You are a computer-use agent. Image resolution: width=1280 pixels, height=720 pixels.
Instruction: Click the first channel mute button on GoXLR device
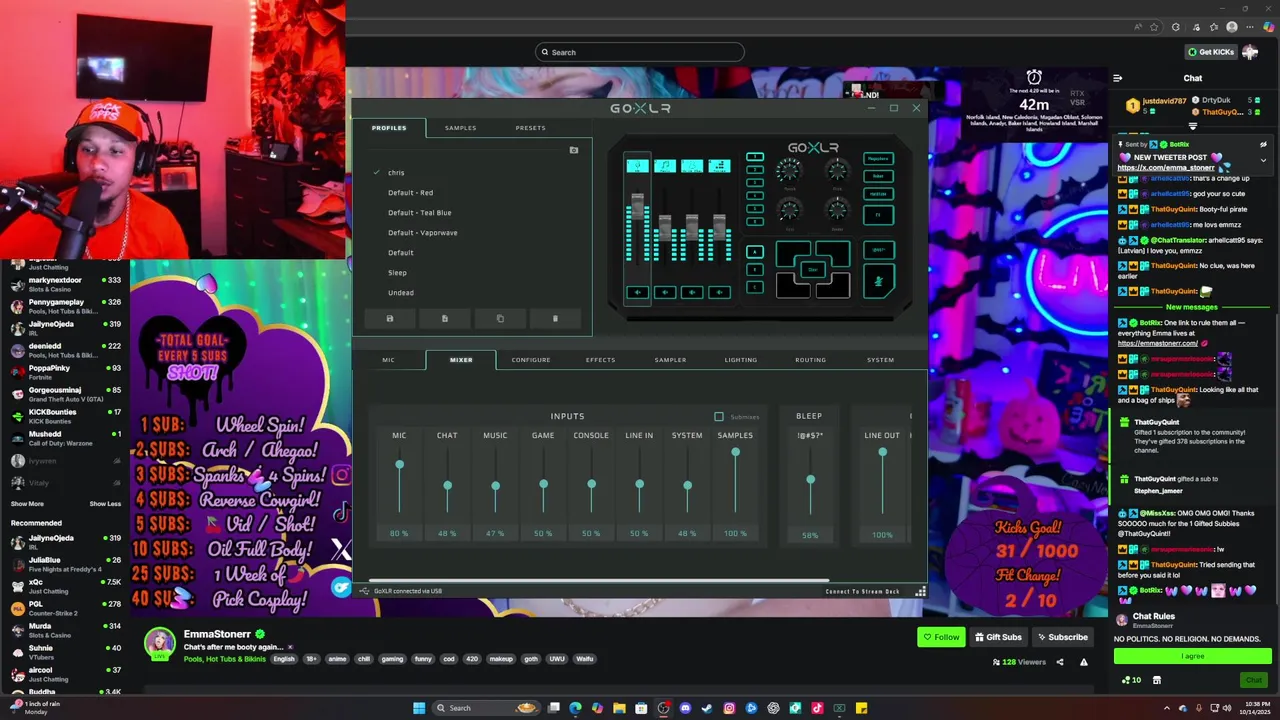(637, 292)
